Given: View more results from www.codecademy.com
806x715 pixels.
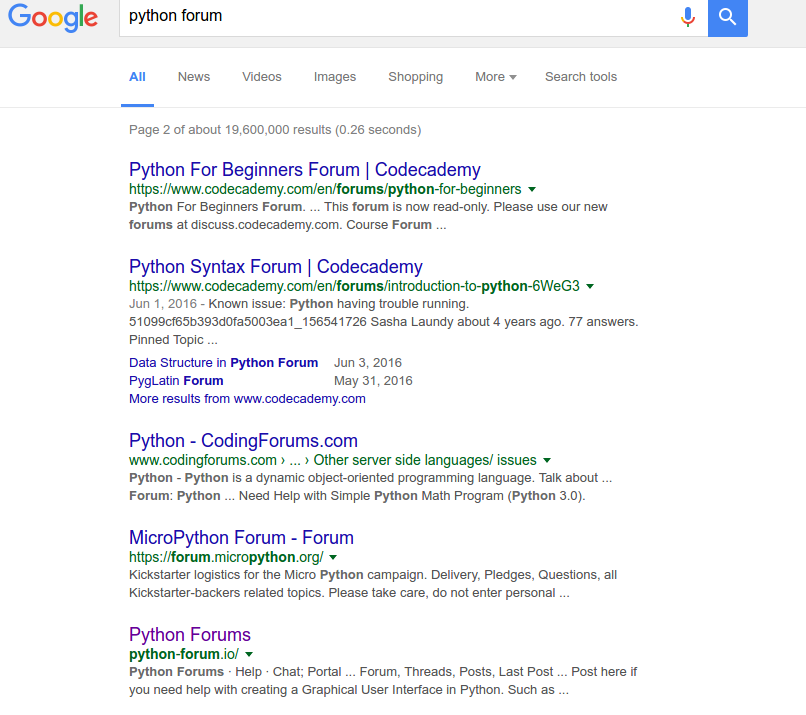Looking at the screenshot, I should point(247,399).
